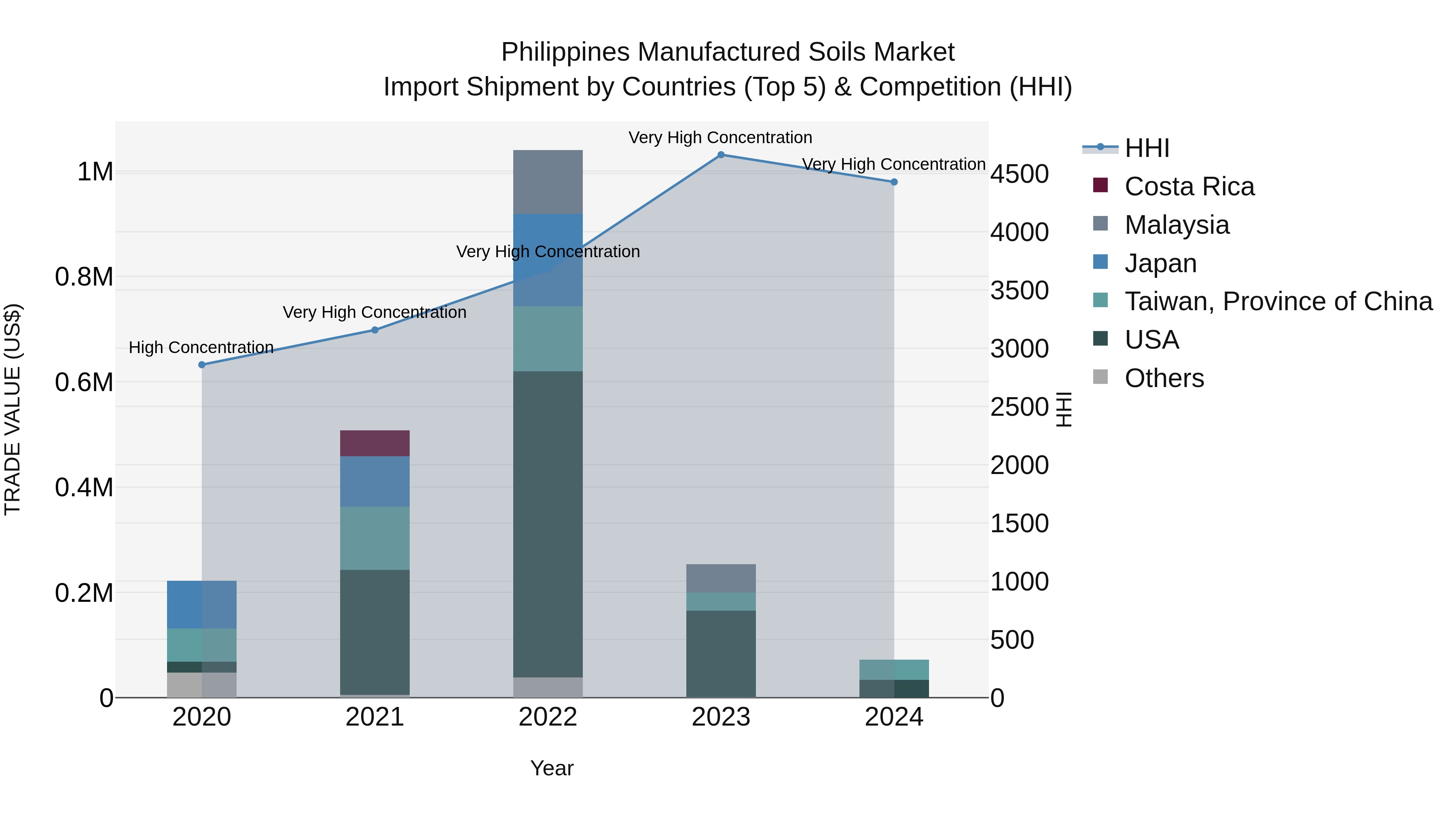Click the 2023 Malaysia bar segment
This screenshot has height=819, width=1456.
(721, 578)
